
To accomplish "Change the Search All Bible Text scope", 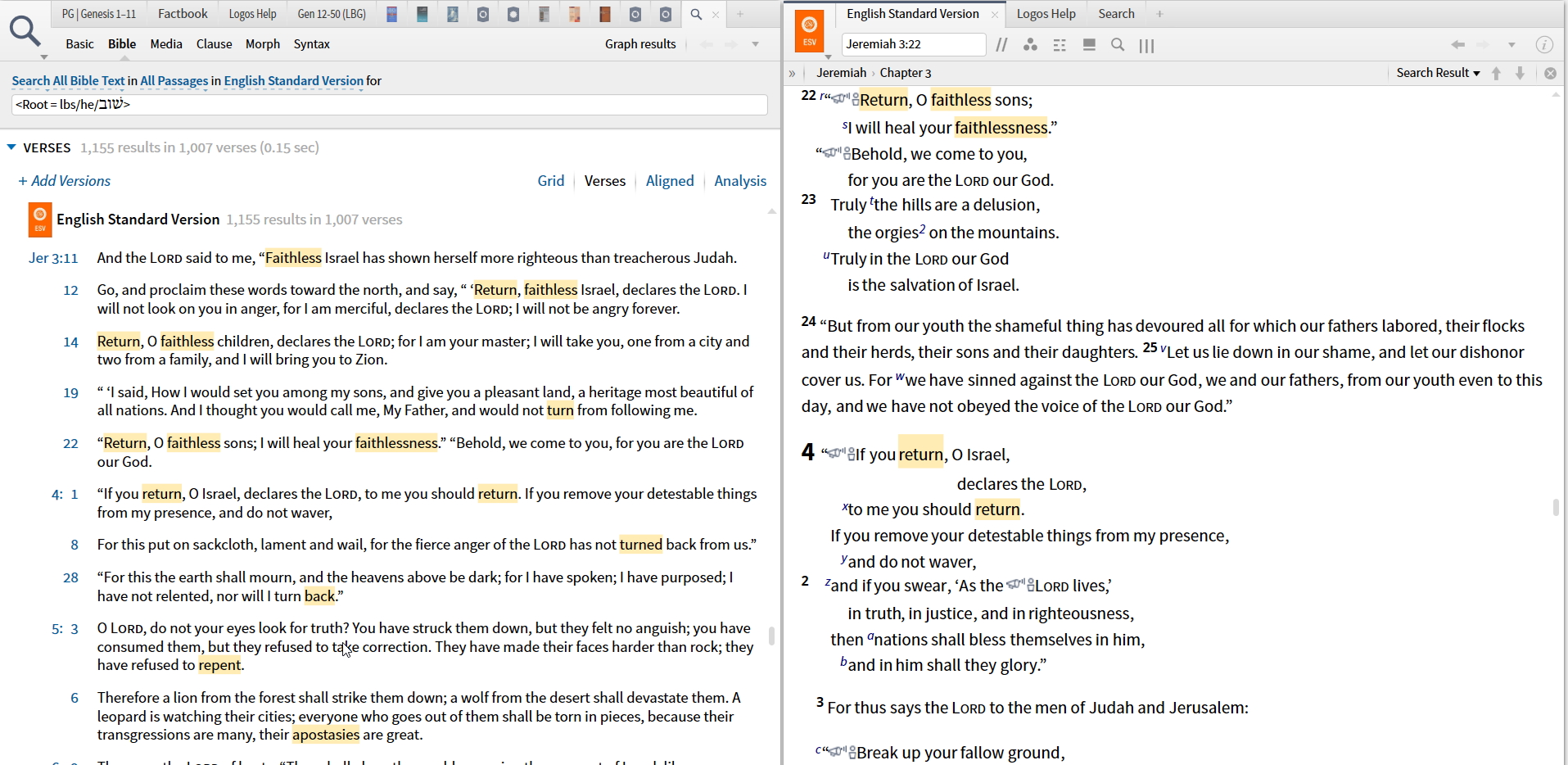I will coord(68,81).
